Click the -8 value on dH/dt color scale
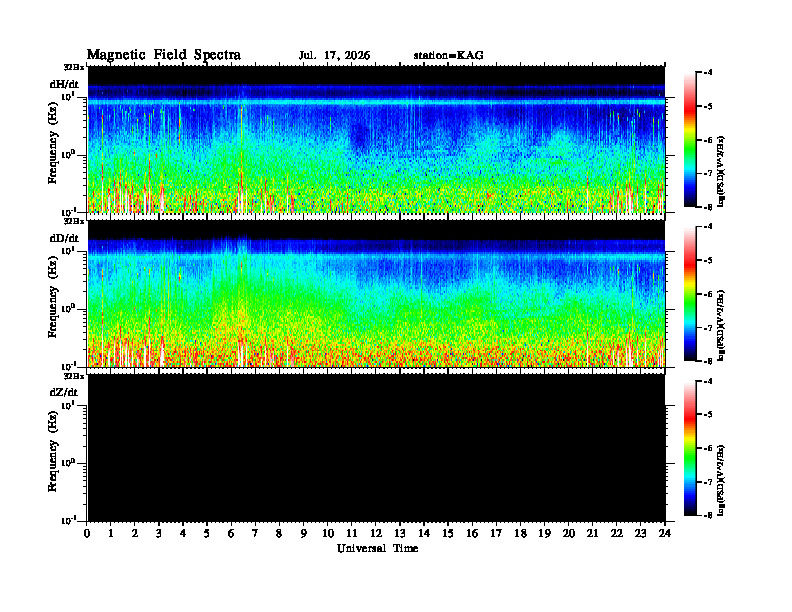The height and width of the screenshot is (612, 792). tap(708, 207)
